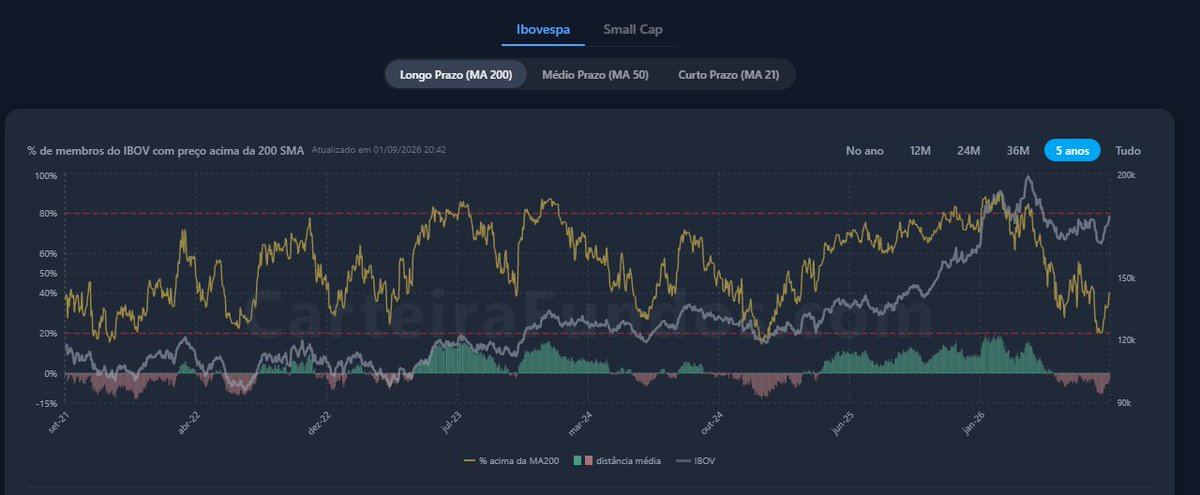Select Longo Prazo (MA 200) option
The width and height of the screenshot is (1200, 495).
point(456,75)
